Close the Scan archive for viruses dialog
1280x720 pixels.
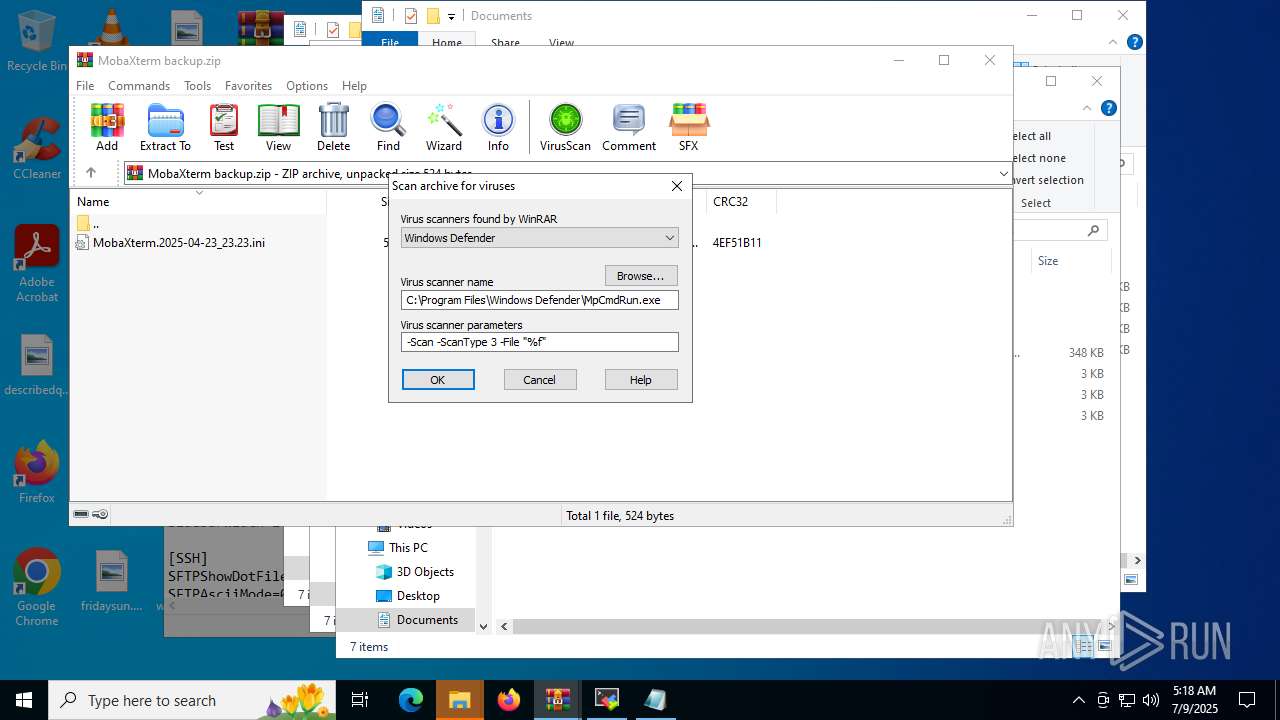click(x=677, y=186)
